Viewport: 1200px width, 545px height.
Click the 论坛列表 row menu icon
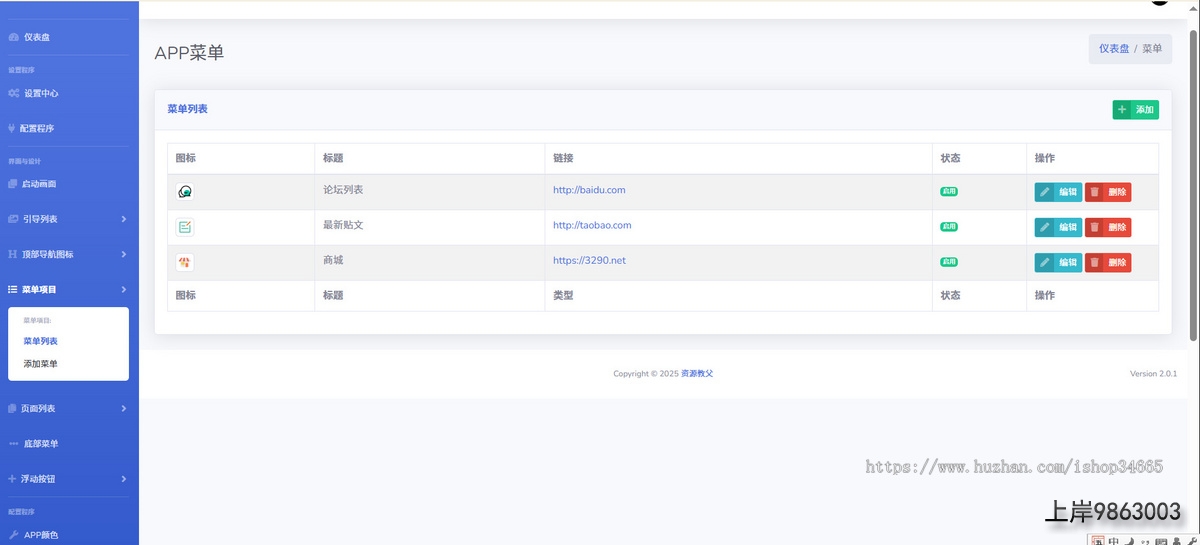[x=185, y=192]
